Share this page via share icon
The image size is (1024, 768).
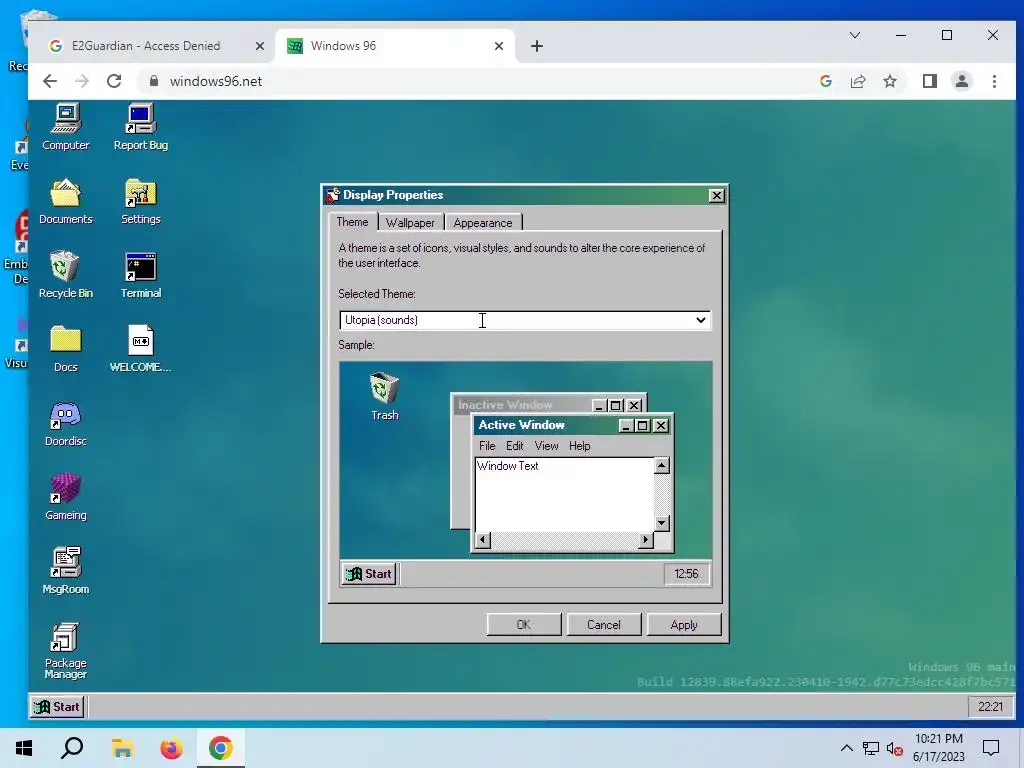[858, 81]
